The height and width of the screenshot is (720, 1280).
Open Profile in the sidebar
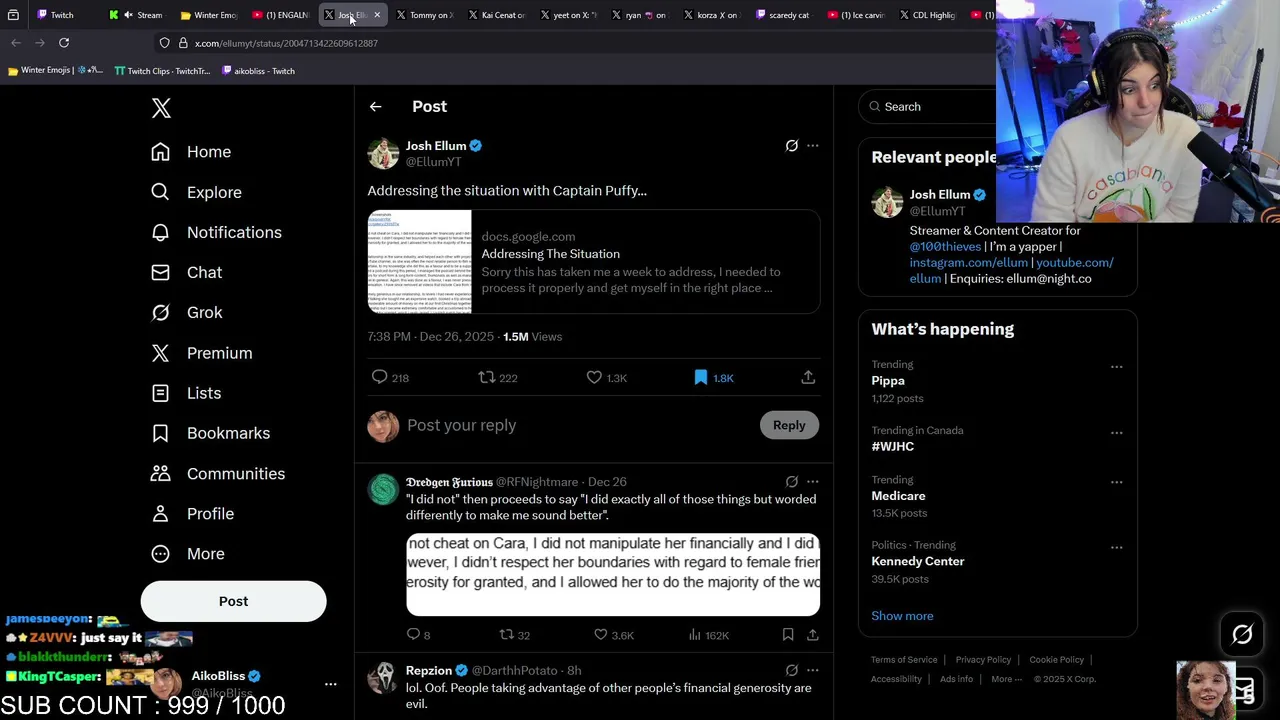192,513
